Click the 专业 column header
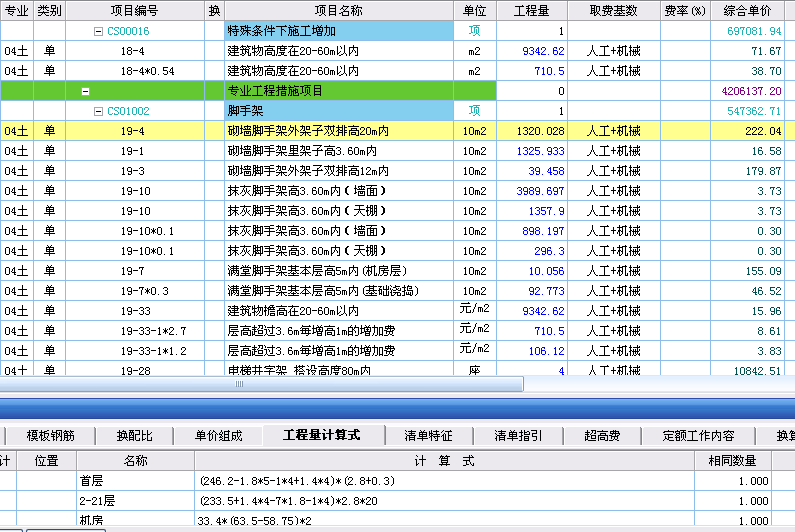The height and width of the screenshot is (532, 795). click(x=17, y=11)
